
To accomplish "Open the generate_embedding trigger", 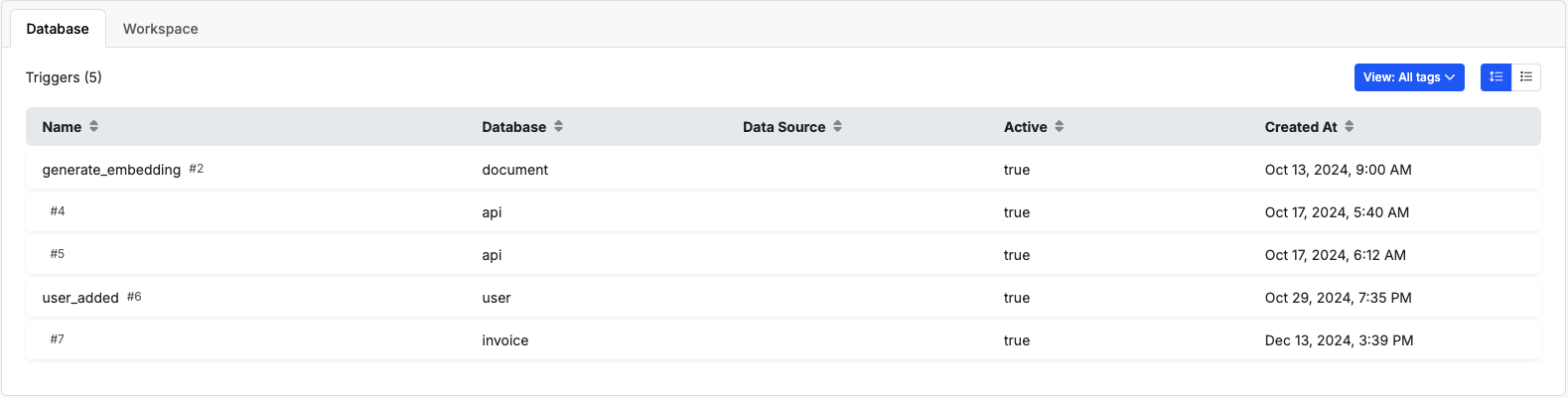I will click(111, 170).
